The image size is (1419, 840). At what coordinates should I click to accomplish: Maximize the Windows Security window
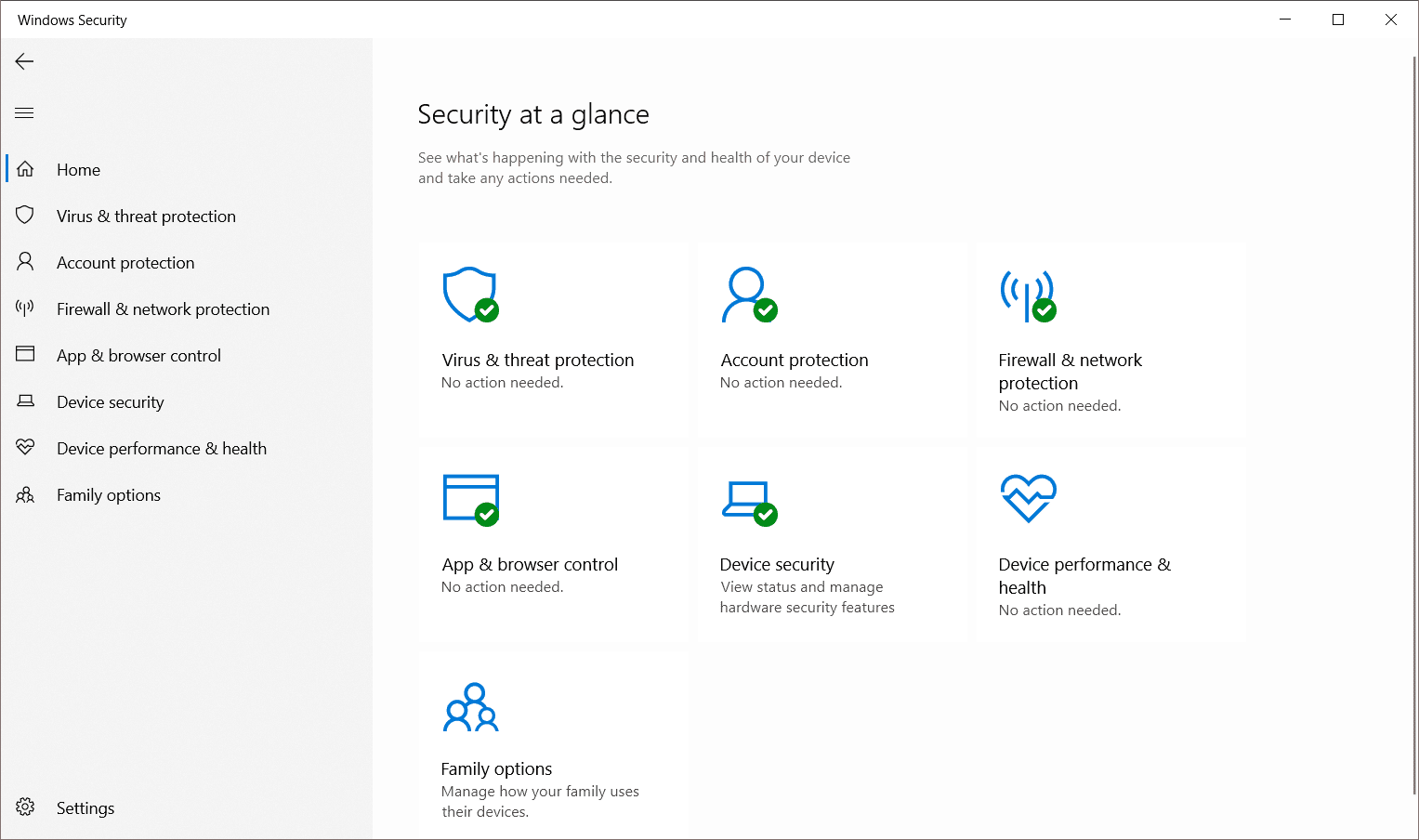click(x=1338, y=20)
